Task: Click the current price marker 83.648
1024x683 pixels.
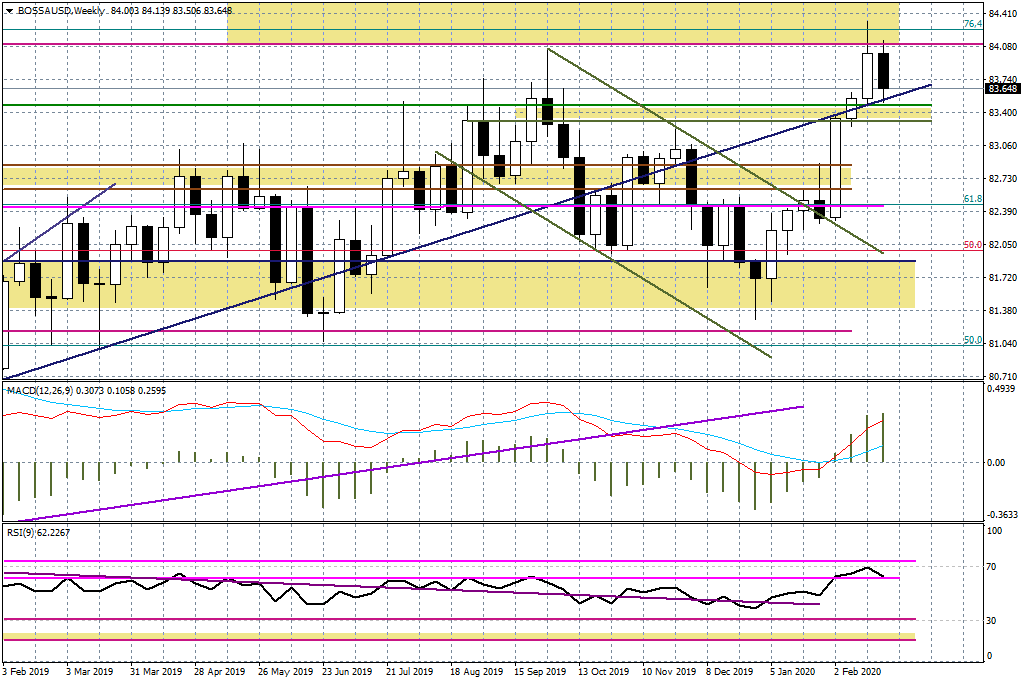Action: (1002, 89)
